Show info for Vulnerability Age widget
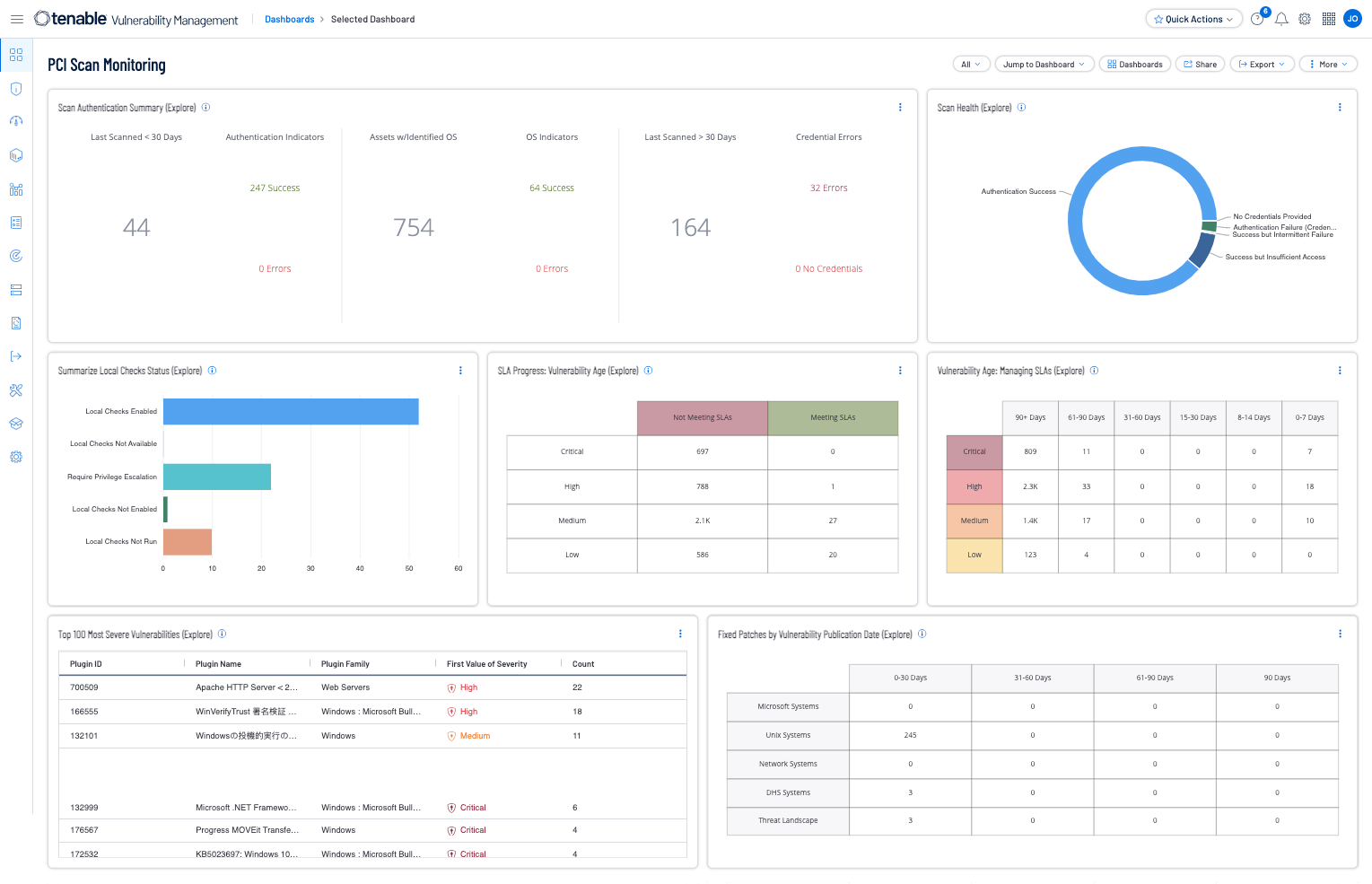The height and width of the screenshot is (884, 1372). (1094, 371)
